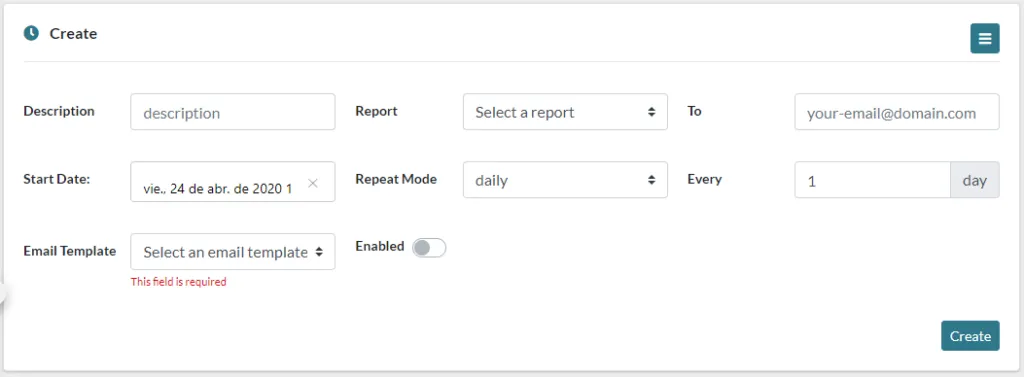Click the Create heading text
The image size is (1024, 377).
pos(73,33)
